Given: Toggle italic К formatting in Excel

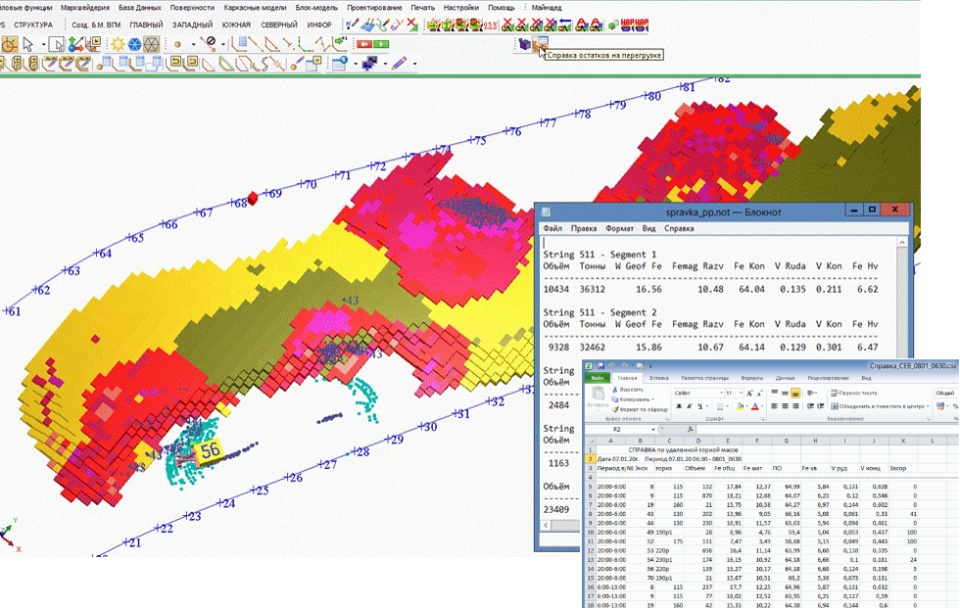Looking at the screenshot, I should (689, 407).
